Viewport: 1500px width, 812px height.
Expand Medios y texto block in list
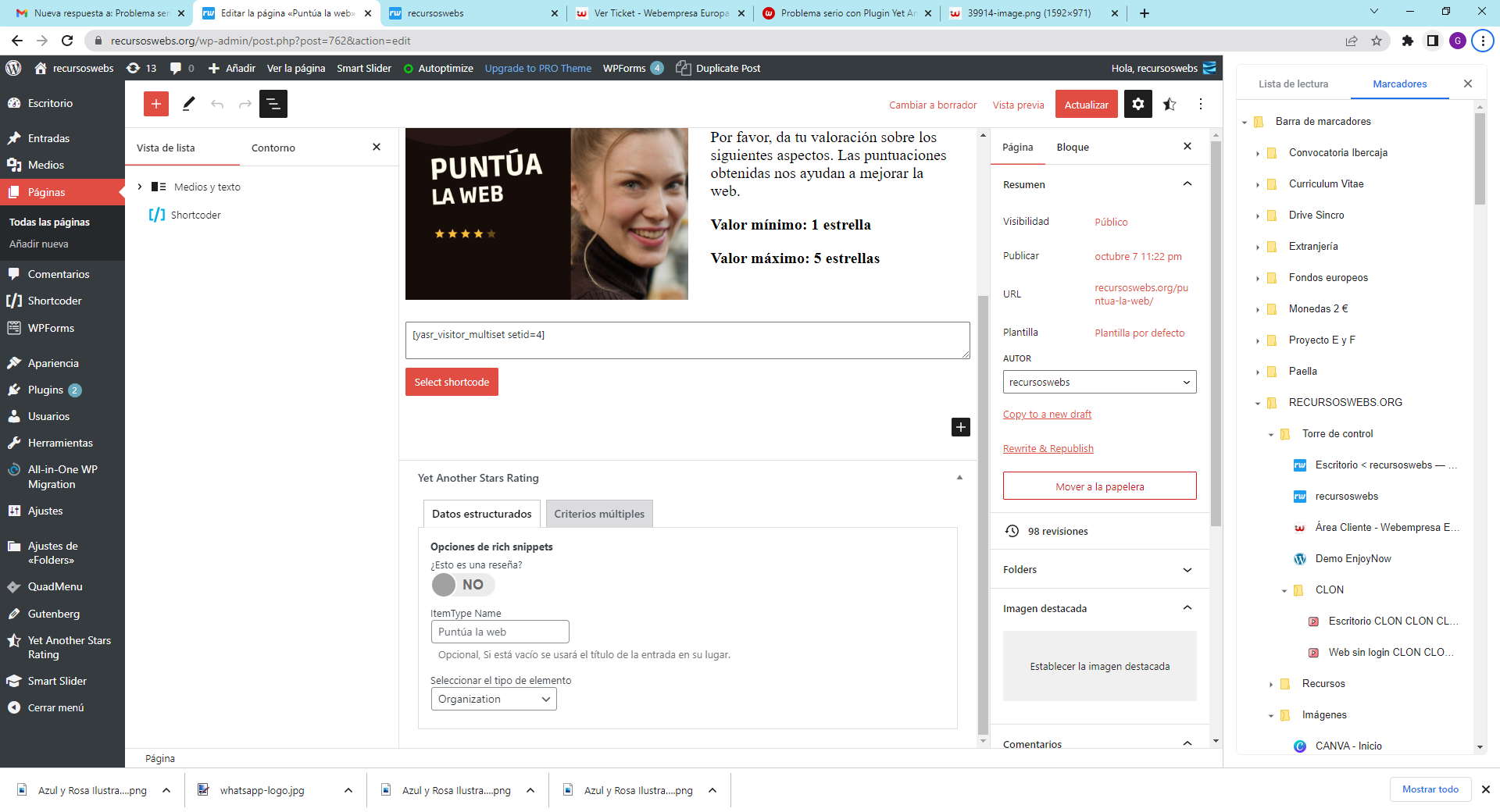[x=140, y=187]
